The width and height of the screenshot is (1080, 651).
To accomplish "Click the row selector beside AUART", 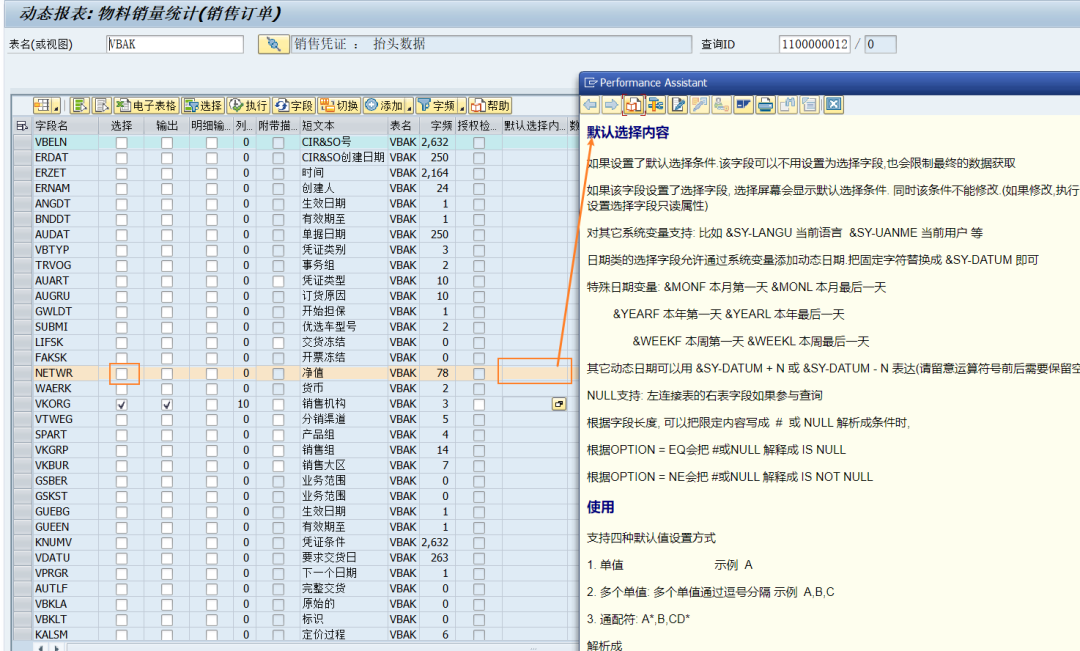I will [x=23, y=281].
